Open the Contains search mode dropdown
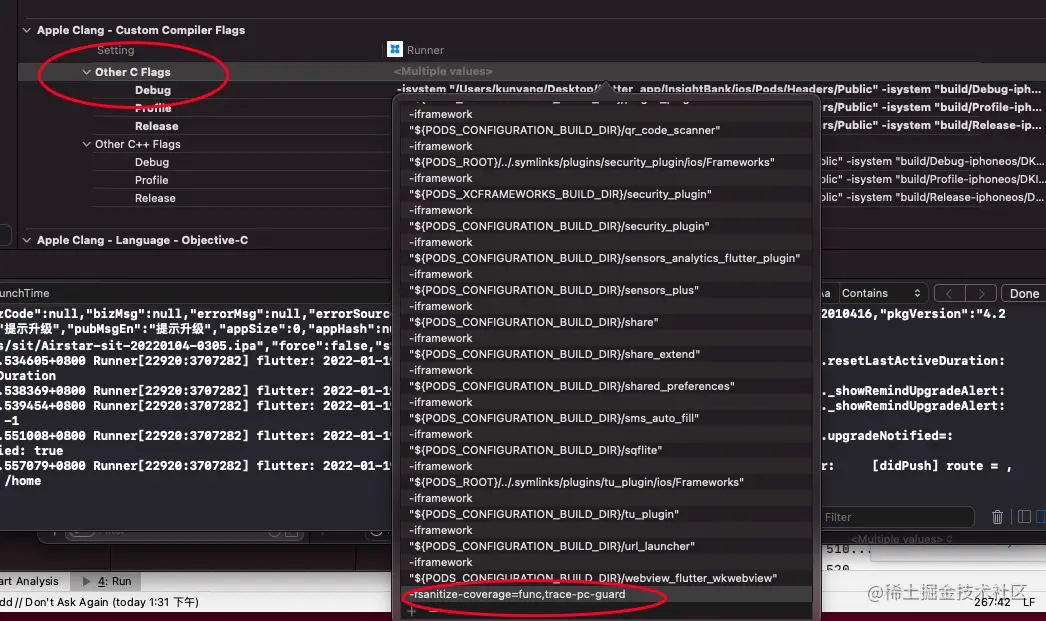Screen dimensions: 1046x621 881,293
